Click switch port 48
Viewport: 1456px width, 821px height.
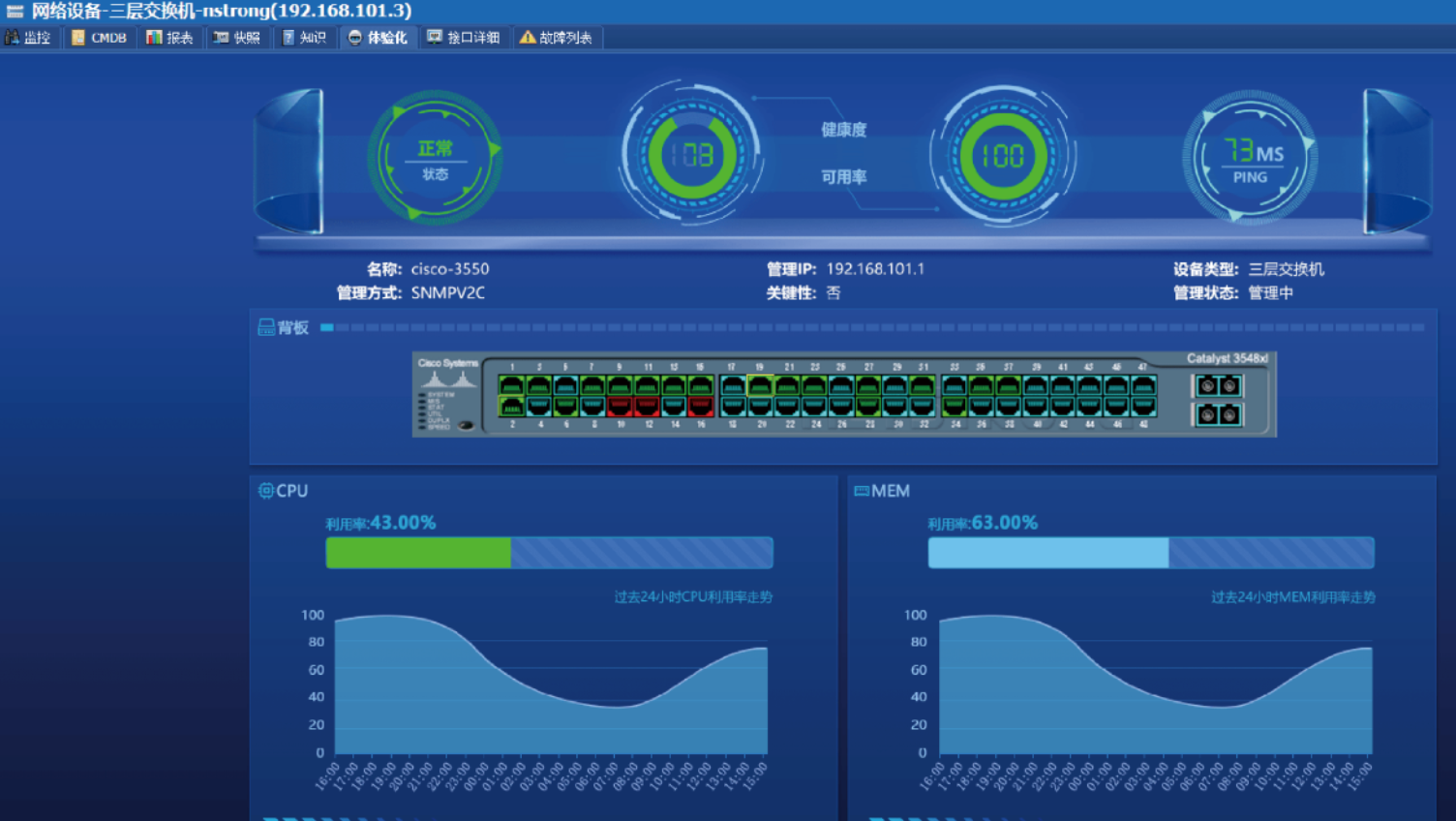pos(1143,407)
